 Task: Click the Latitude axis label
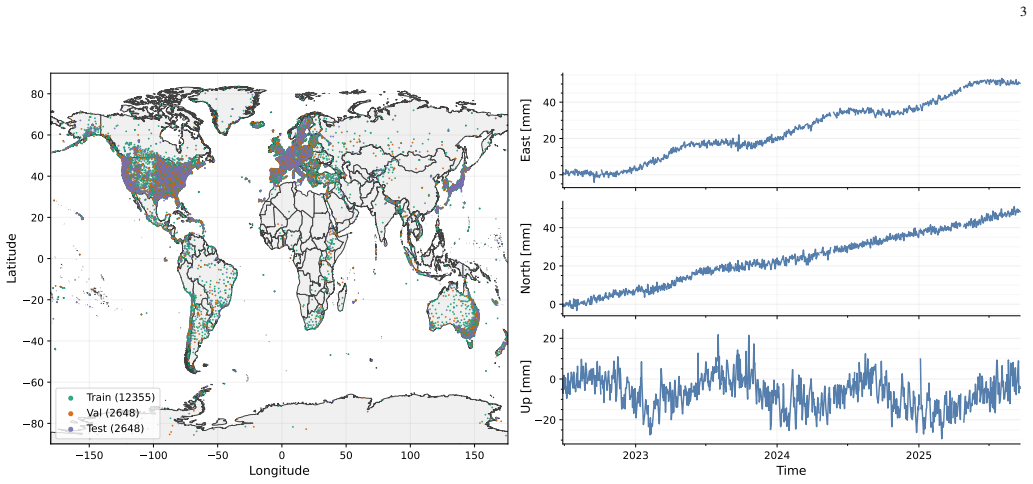pyautogui.click(x=13, y=258)
